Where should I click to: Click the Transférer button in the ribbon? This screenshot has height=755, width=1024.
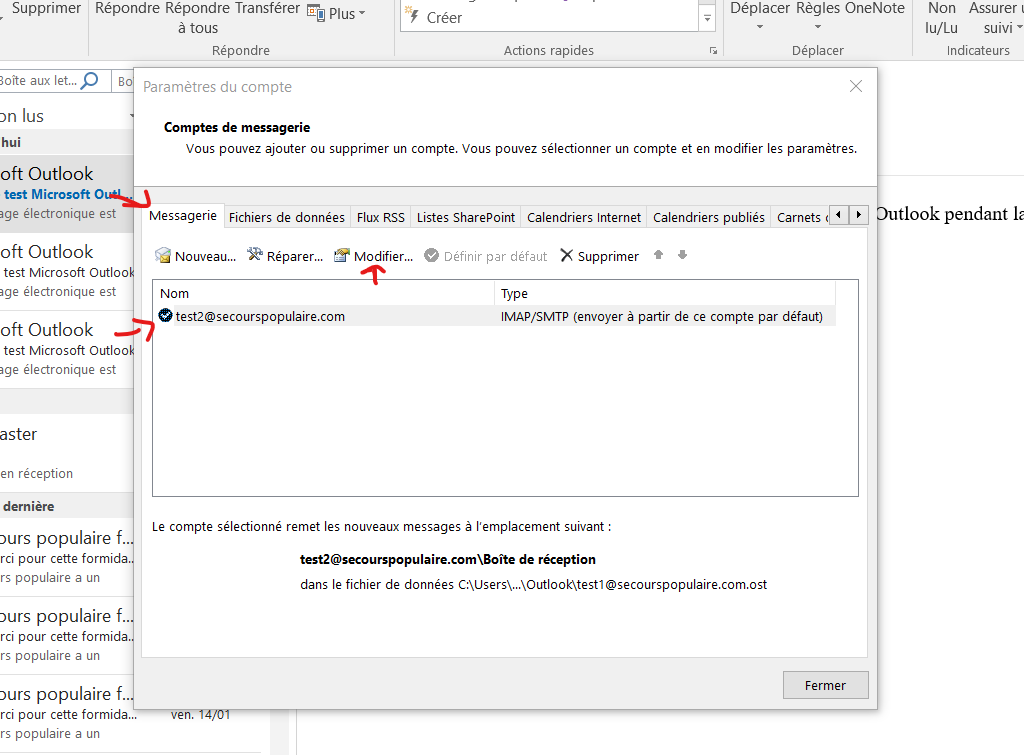(267, 9)
